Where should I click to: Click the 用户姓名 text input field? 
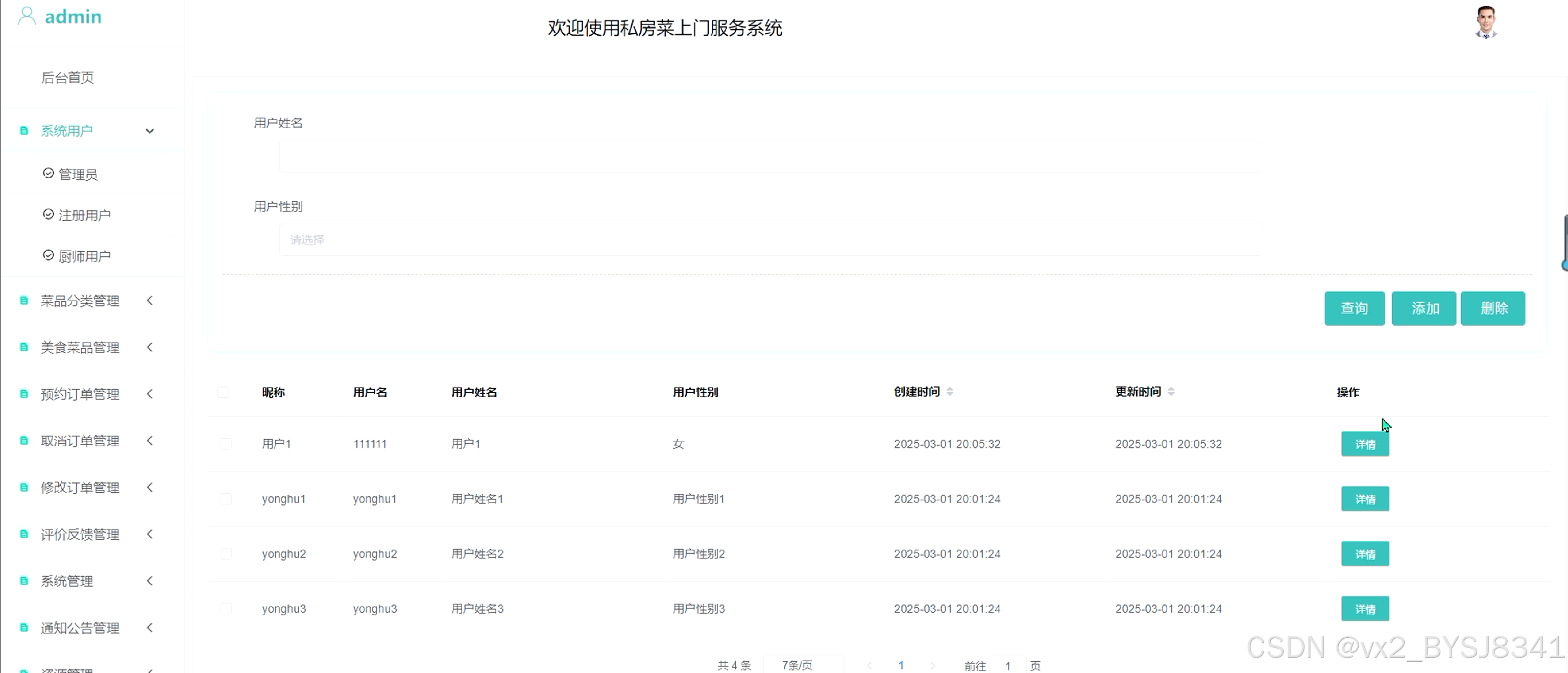(770, 156)
